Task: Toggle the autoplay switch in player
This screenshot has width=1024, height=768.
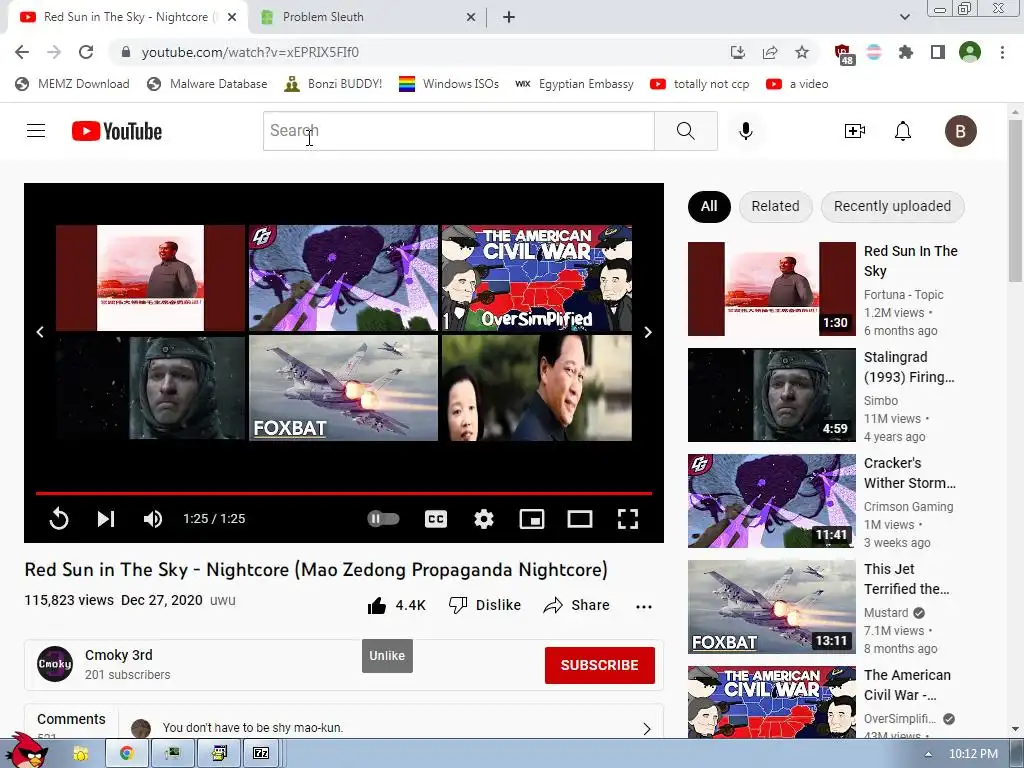Action: click(x=383, y=519)
